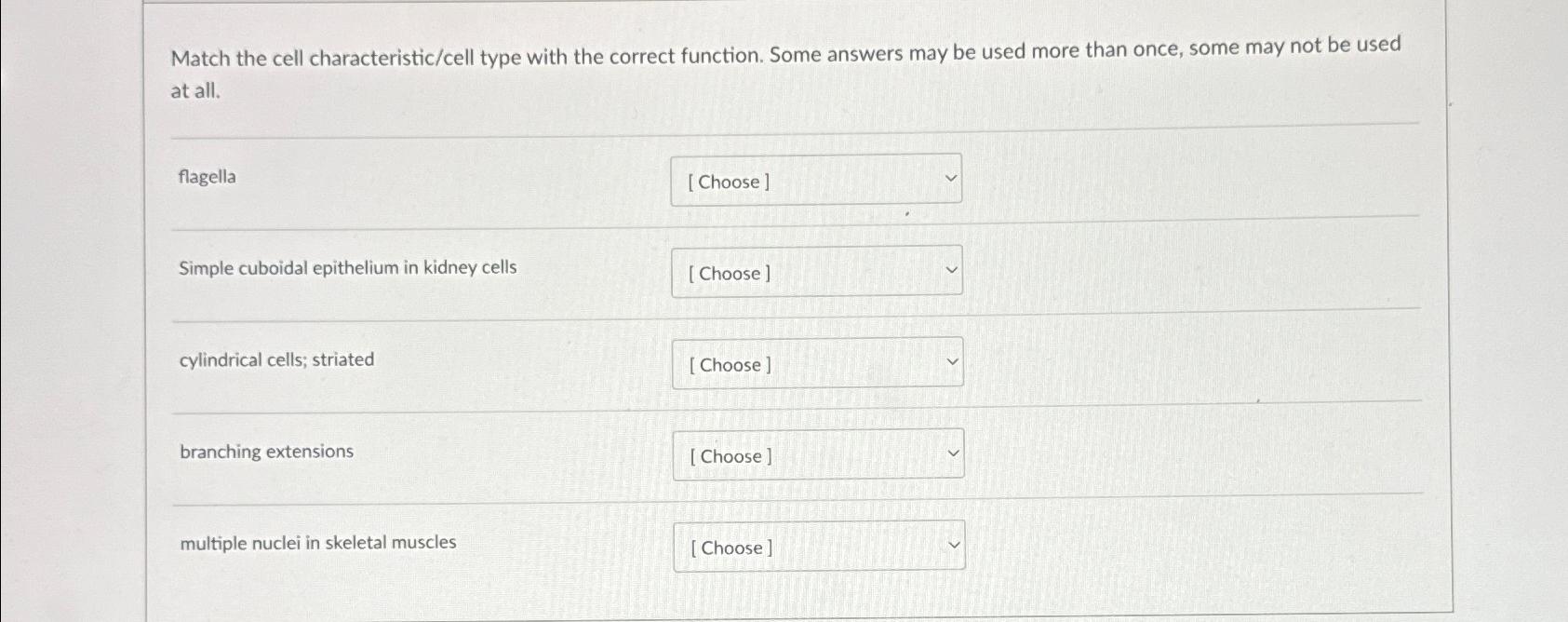The height and width of the screenshot is (622, 1568).
Task: Select the 'branching extensions' label text
Action: coord(266,451)
